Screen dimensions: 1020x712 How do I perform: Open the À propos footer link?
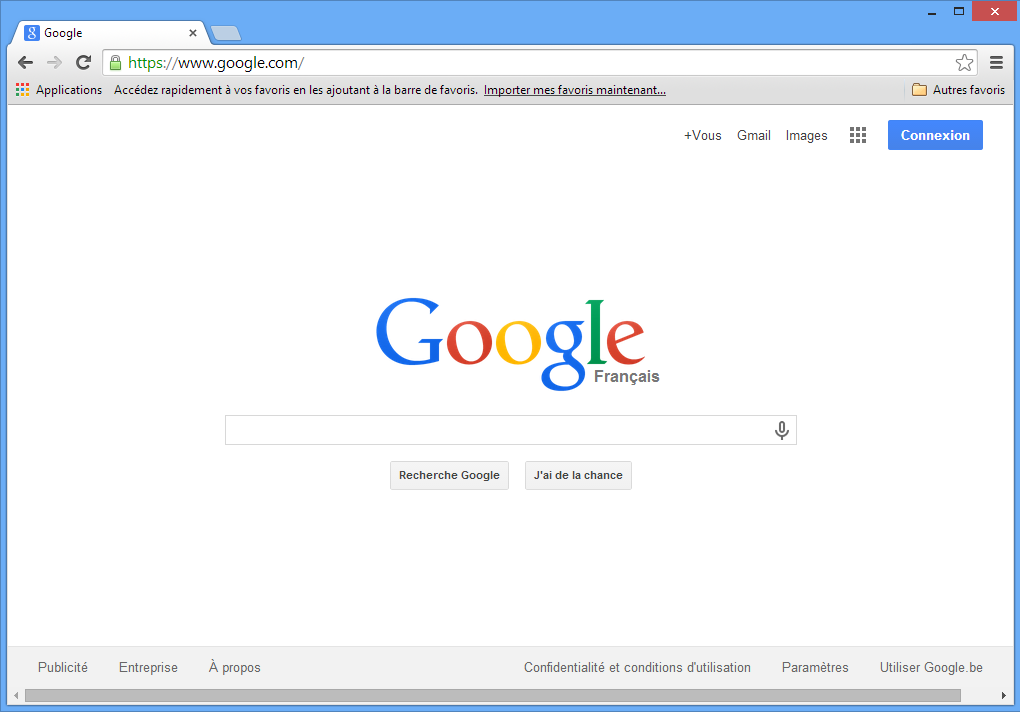(234, 667)
